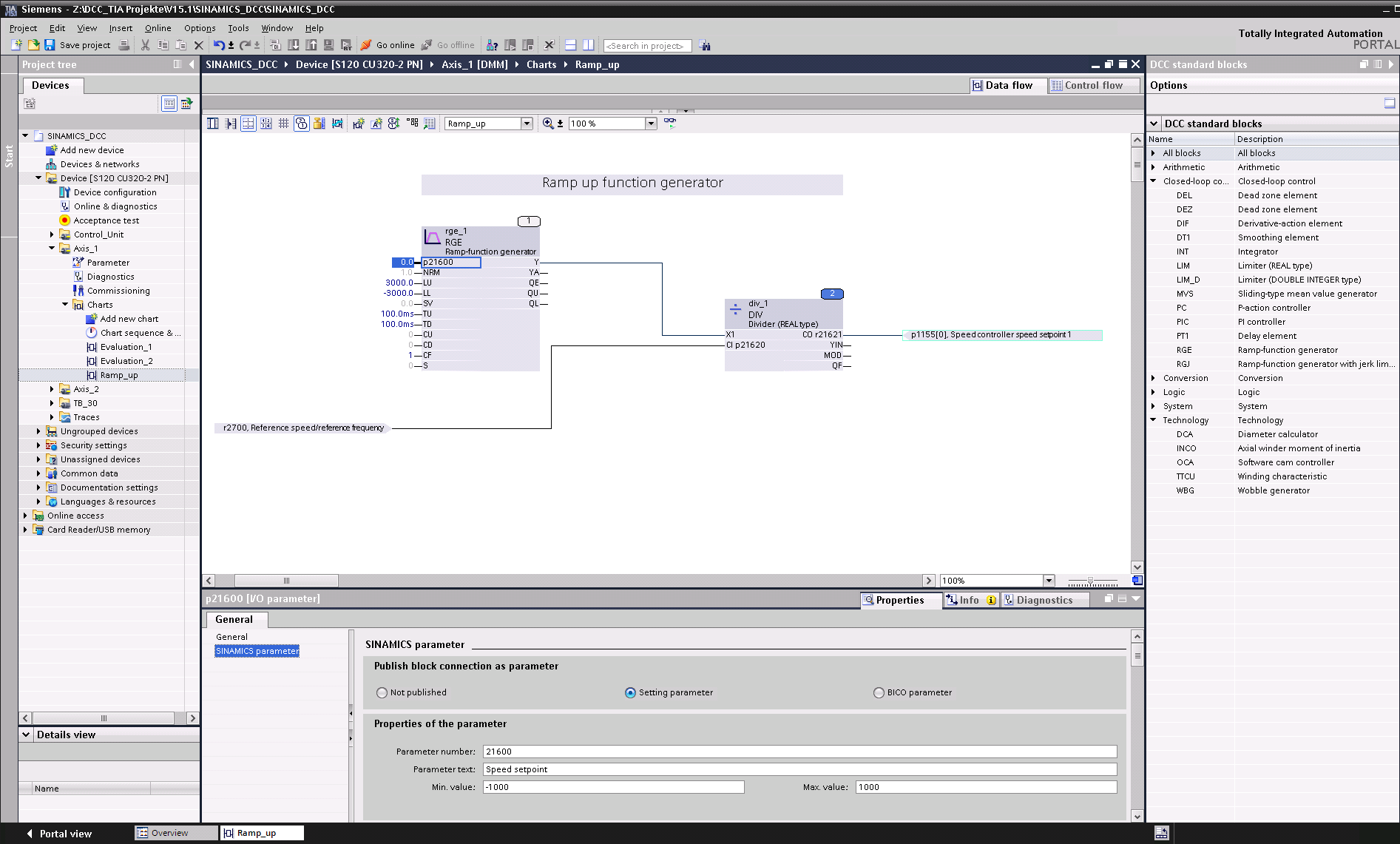Click the zoom in magnifier icon
Image resolution: width=1400 pixels, height=844 pixels.
click(549, 123)
